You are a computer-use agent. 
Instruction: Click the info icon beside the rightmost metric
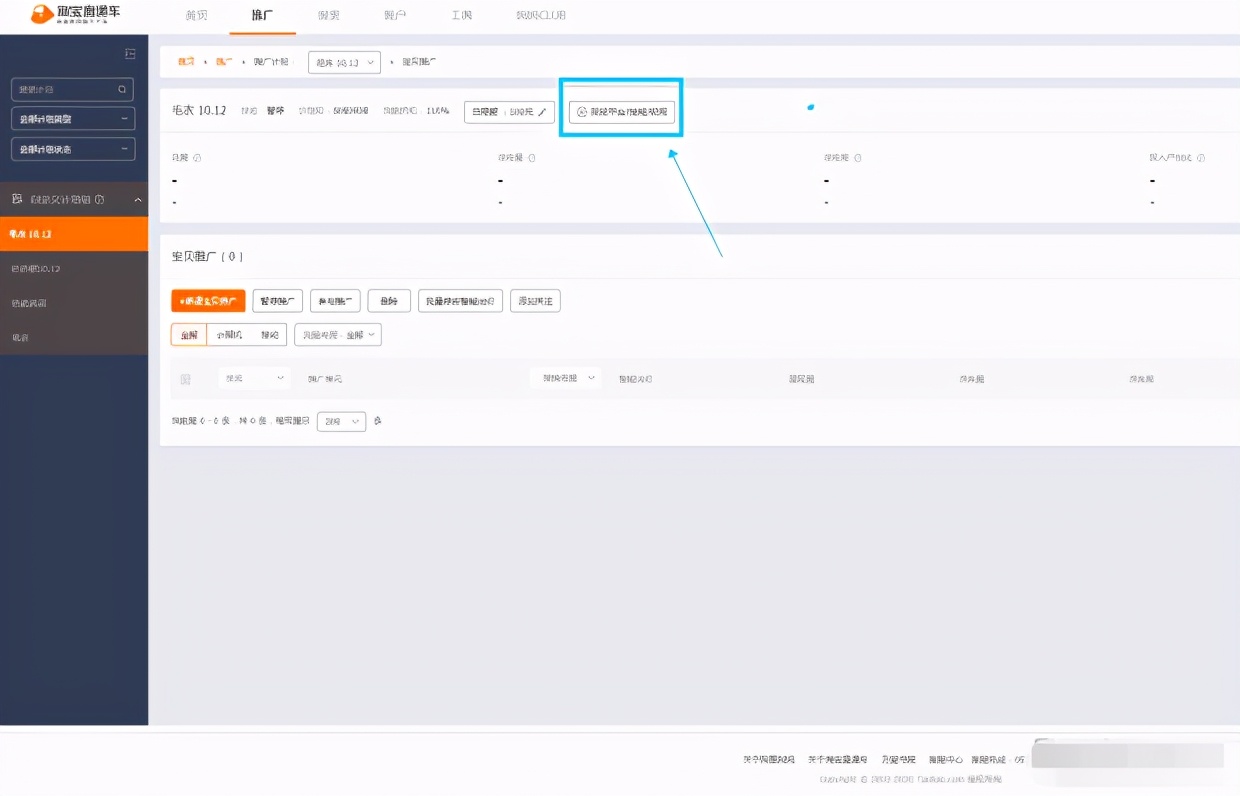coord(1201,158)
